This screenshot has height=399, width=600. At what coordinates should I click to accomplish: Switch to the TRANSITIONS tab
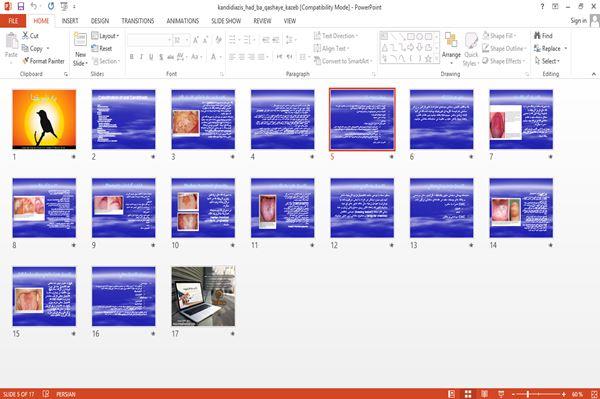(138, 21)
